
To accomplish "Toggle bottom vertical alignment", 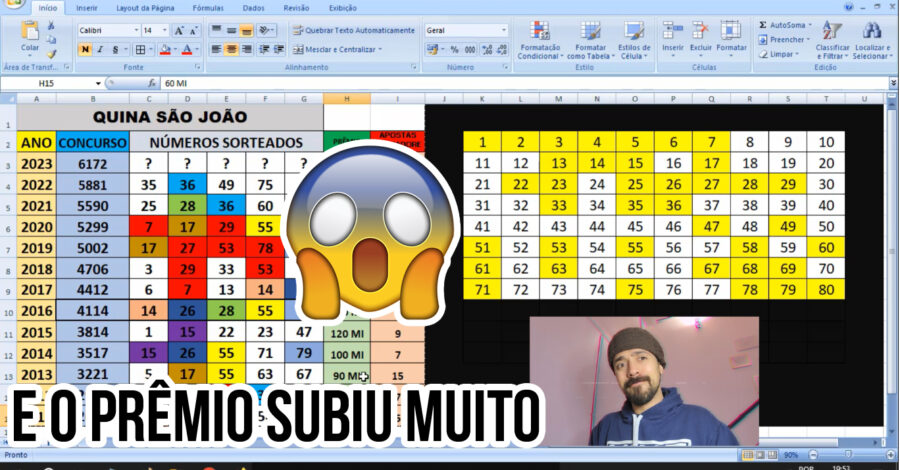I will click(x=246, y=30).
